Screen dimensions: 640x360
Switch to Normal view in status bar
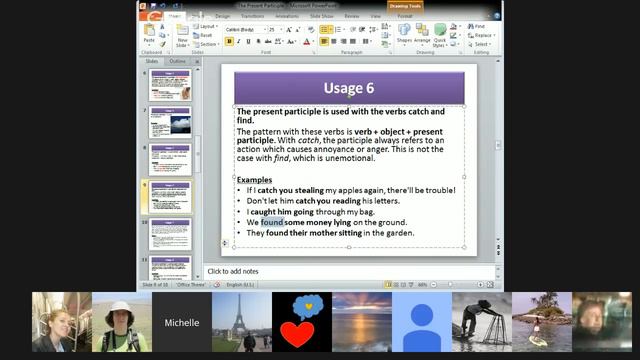(388, 284)
